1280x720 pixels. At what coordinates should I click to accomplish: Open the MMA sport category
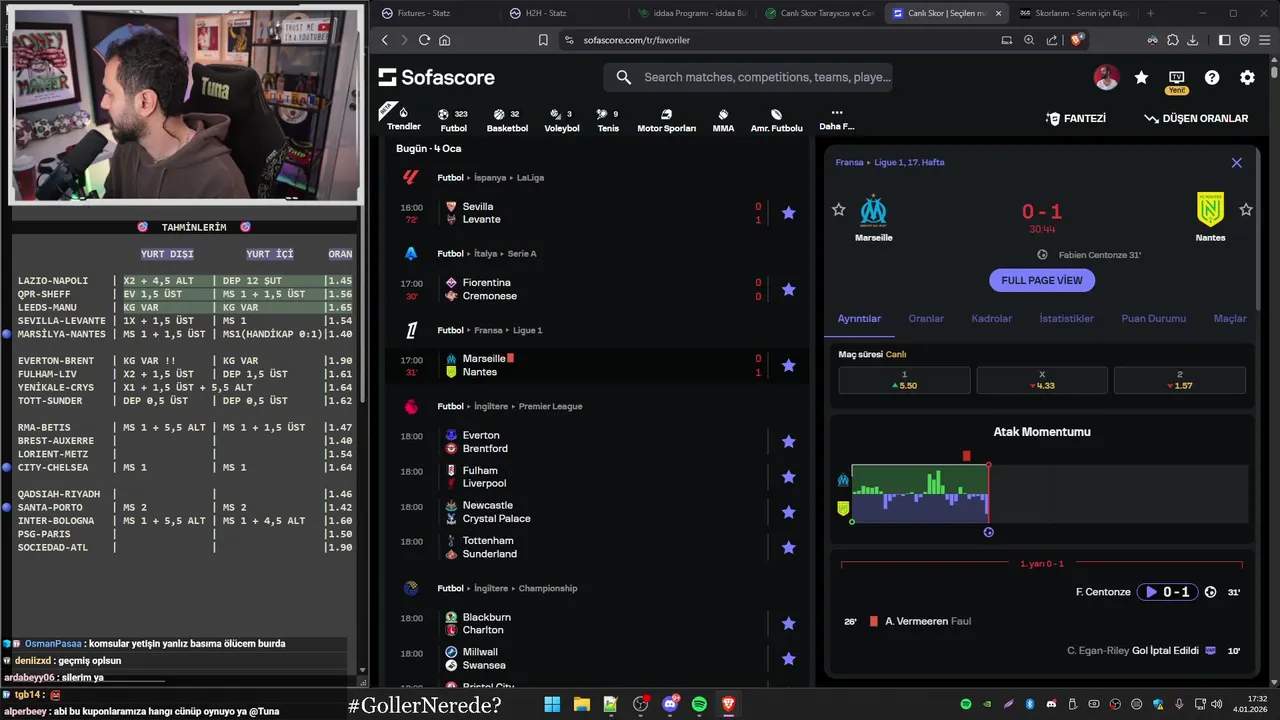(723, 120)
